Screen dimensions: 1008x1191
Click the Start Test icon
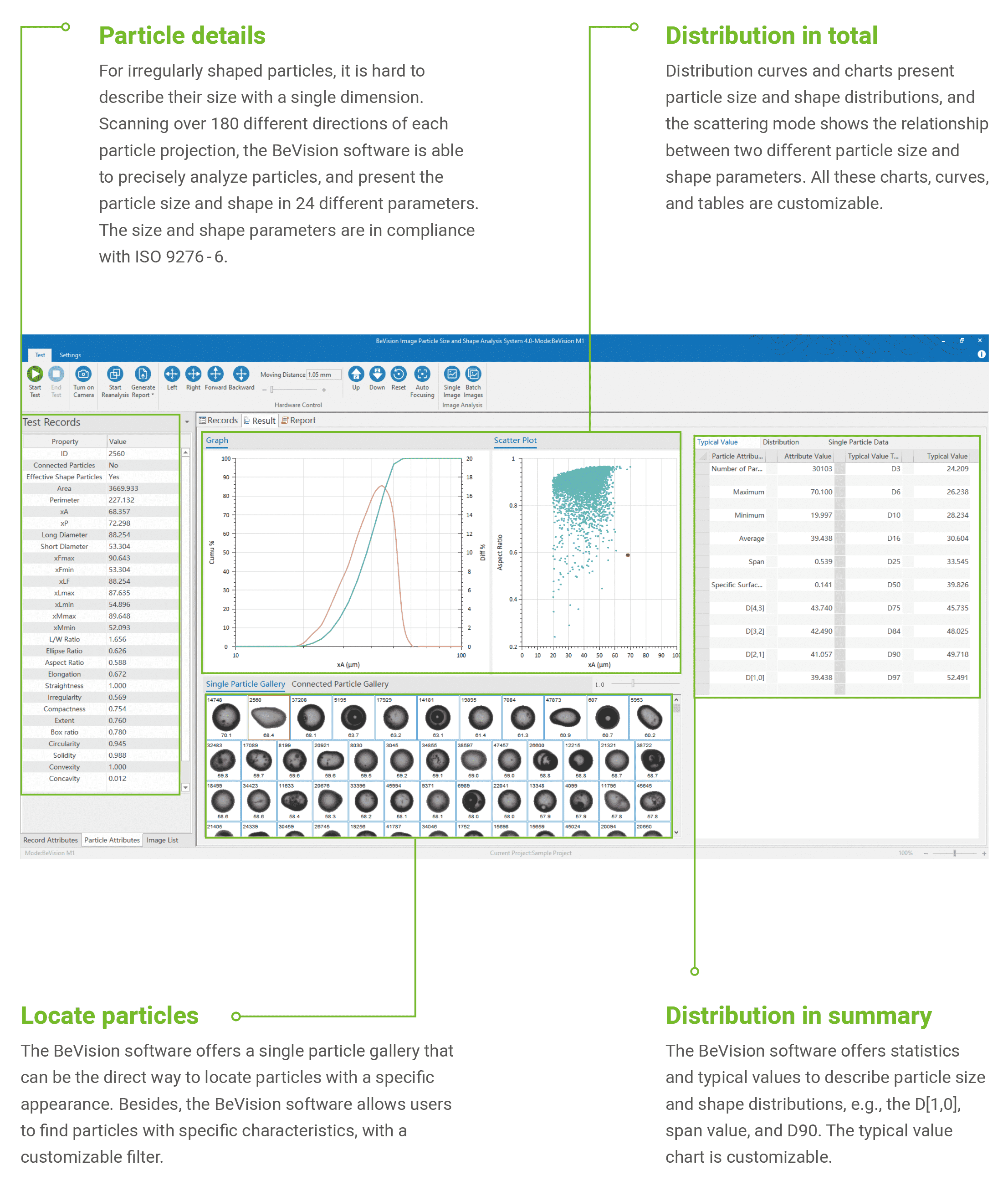35,375
